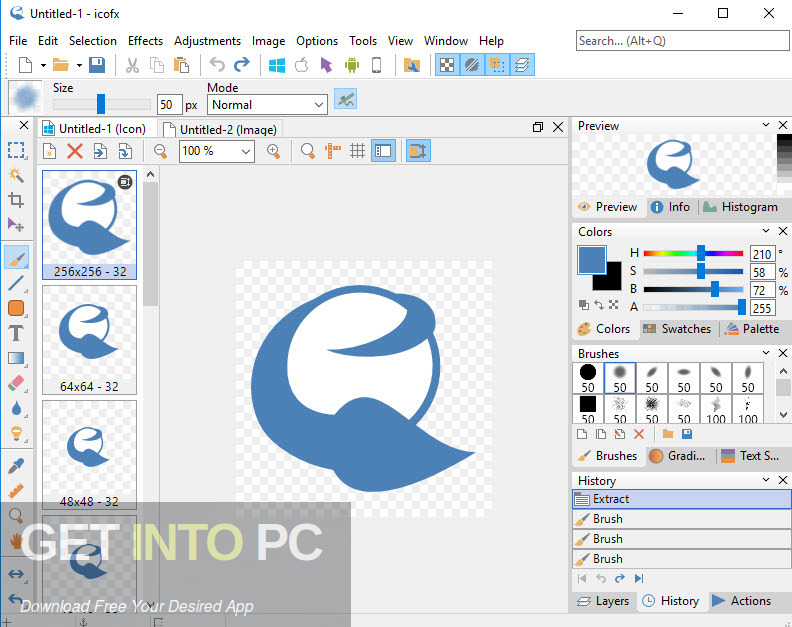Go to last history step button
Viewport: 792px width, 627px height.
(x=639, y=578)
